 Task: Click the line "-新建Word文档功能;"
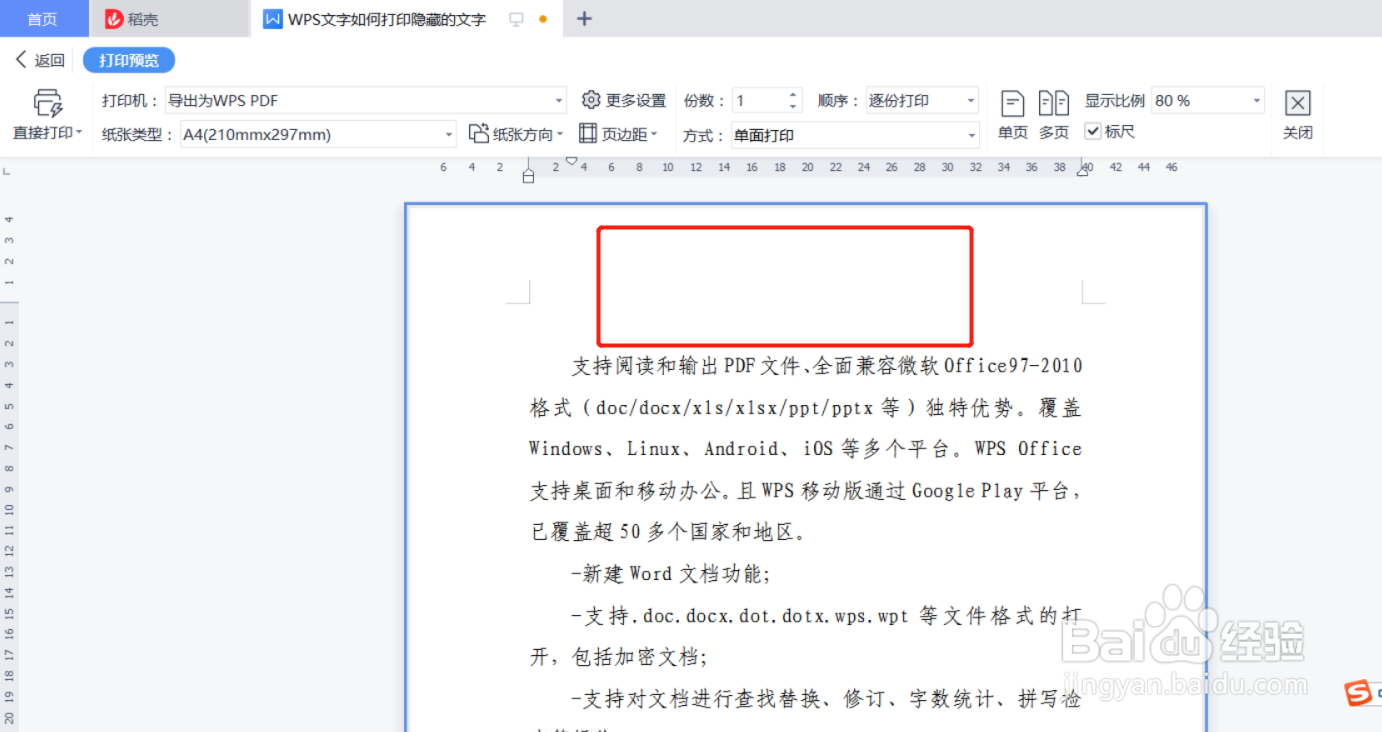tap(670, 574)
